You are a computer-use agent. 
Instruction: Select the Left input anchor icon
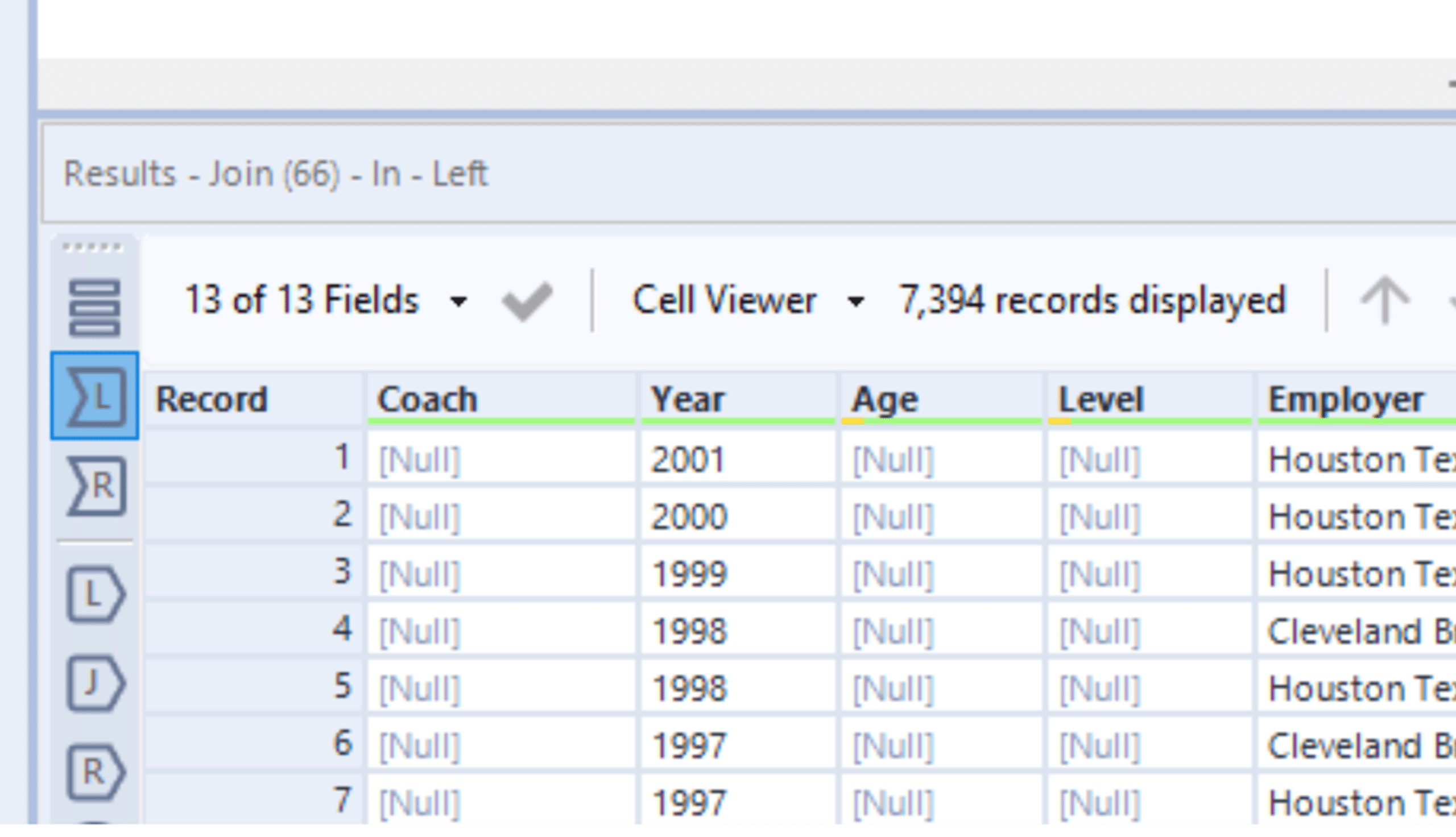[95, 397]
